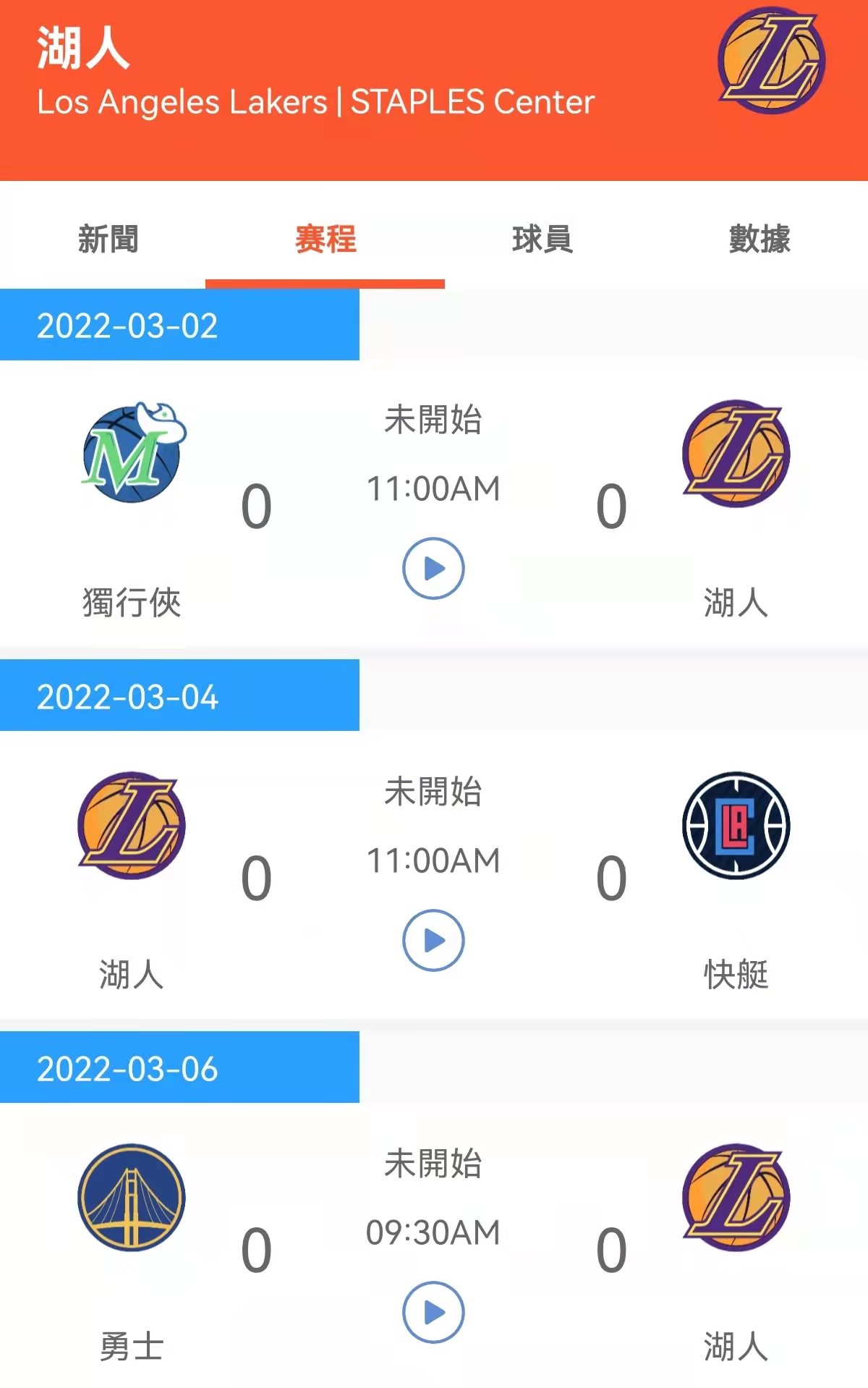This screenshot has width=868, height=1388.
Task: Tap the Lakers logo in the 03-02 game
Action: [736, 453]
